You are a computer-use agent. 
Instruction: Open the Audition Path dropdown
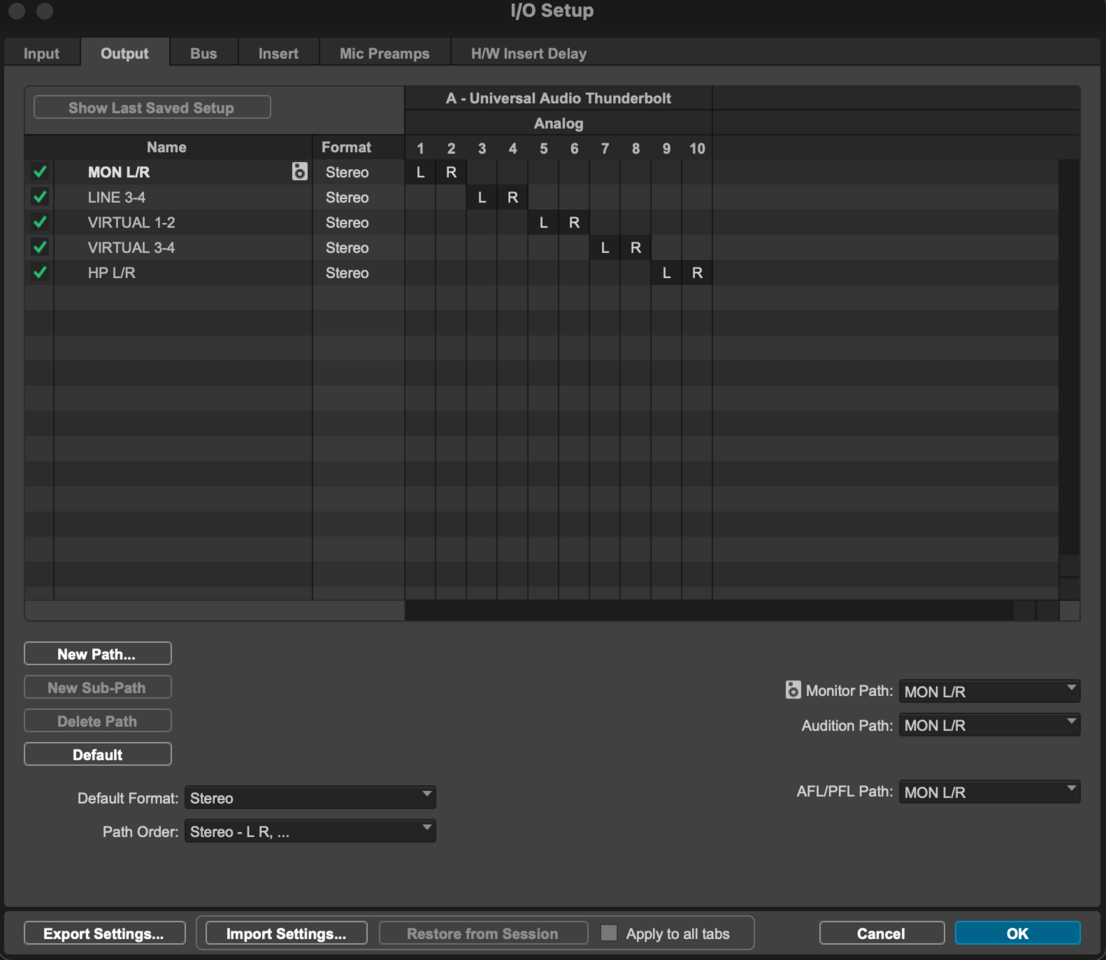point(989,725)
